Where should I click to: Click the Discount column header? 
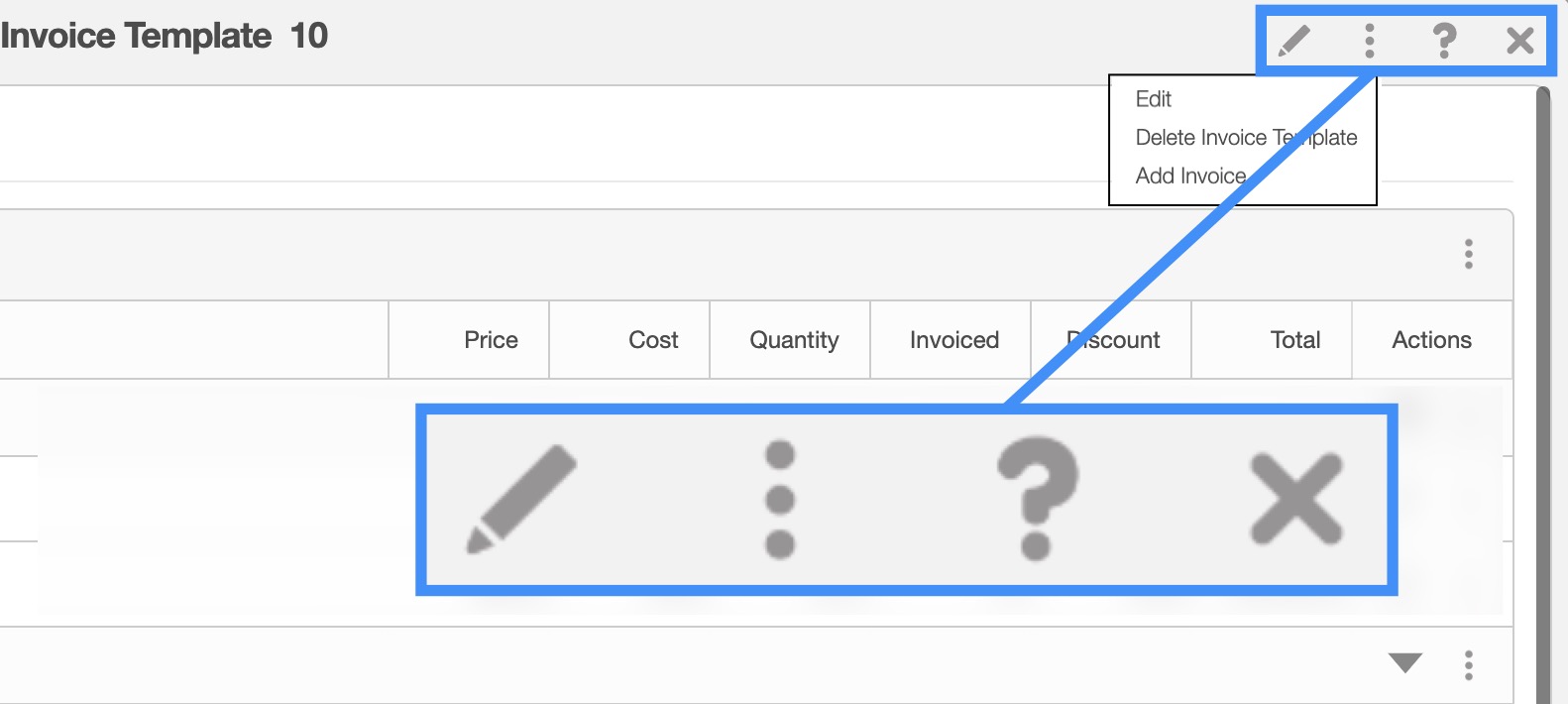tap(1113, 340)
